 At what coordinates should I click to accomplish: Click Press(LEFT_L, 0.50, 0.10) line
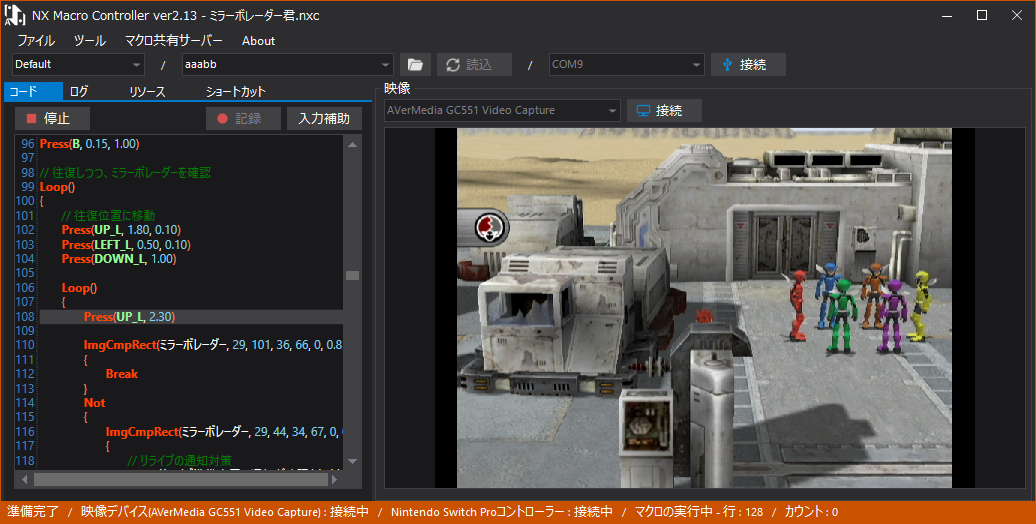126,244
